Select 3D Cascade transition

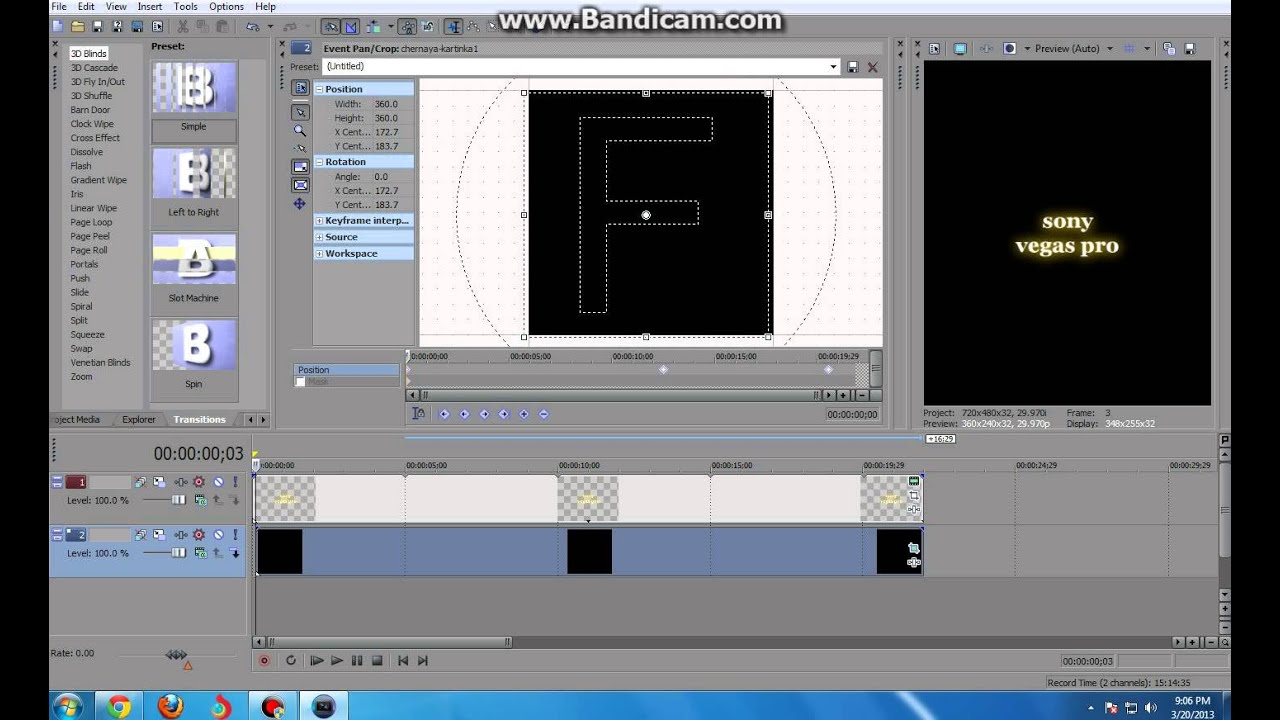pyautogui.click(x=94, y=68)
